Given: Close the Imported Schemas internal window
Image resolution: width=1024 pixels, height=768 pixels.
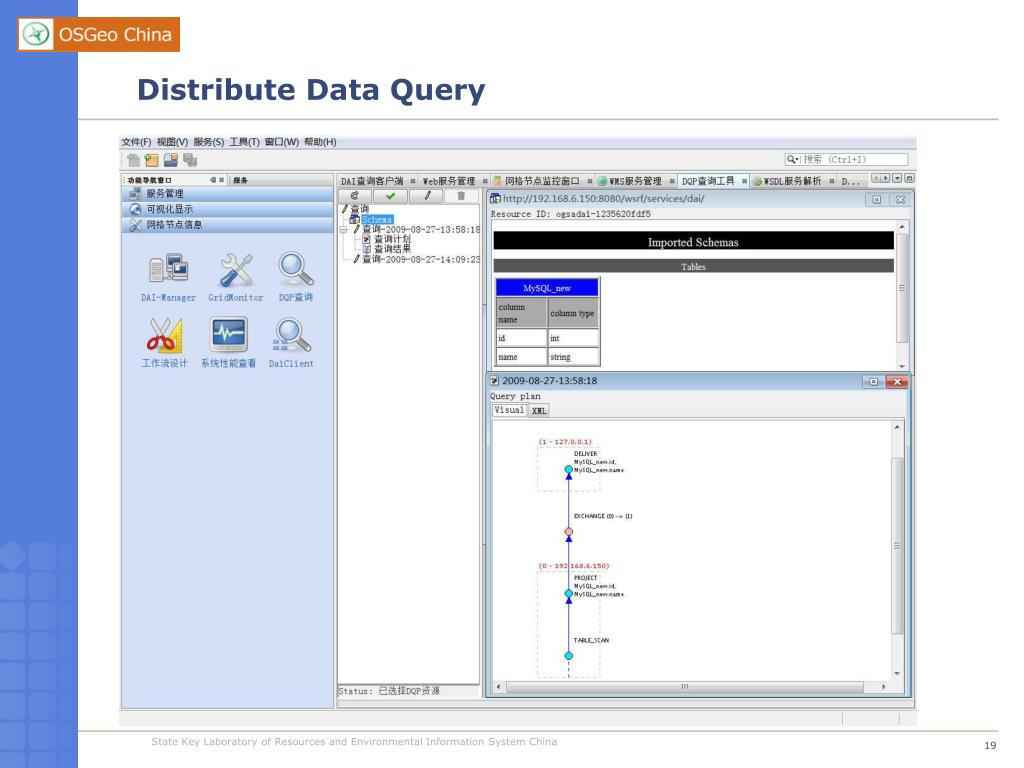Looking at the screenshot, I should point(900,199).
